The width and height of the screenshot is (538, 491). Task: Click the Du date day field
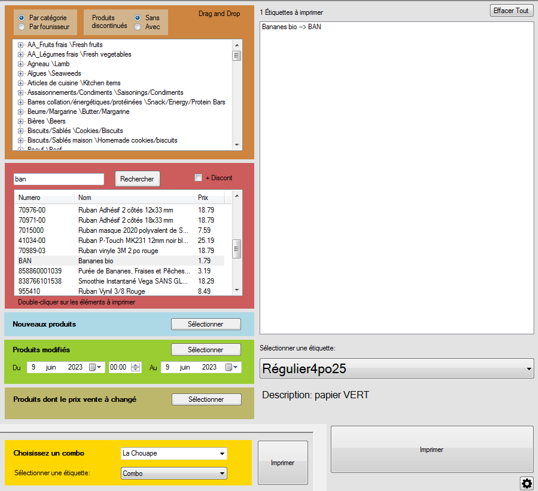(x=33, y=367)
